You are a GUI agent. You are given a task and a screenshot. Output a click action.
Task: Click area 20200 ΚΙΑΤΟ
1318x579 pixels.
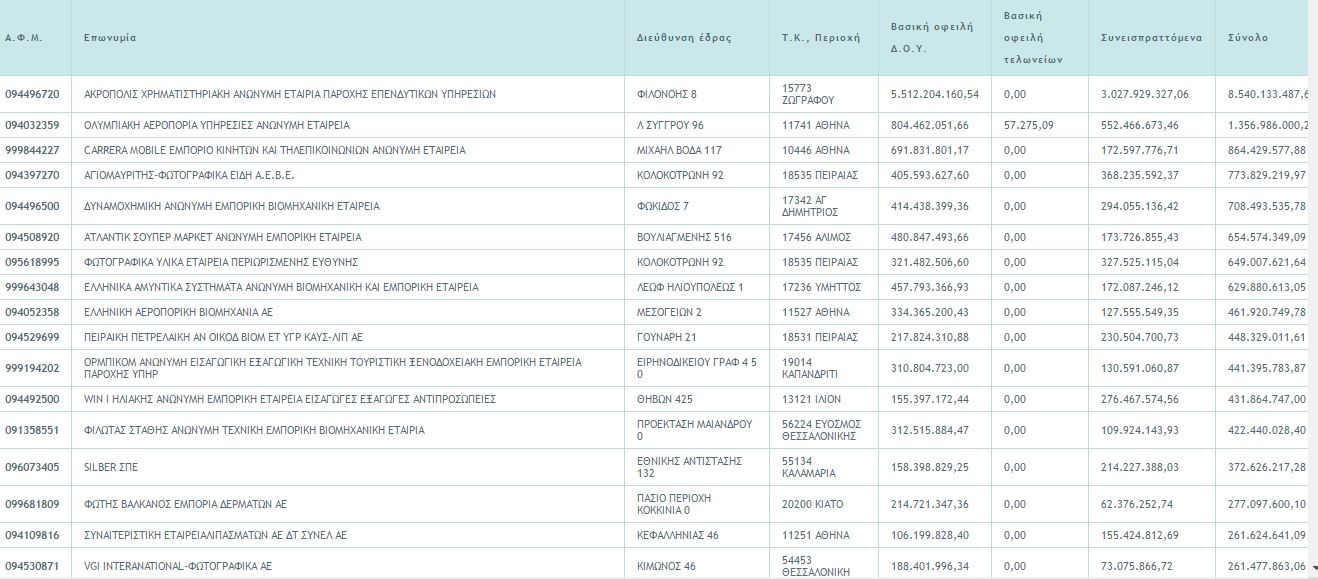point(811,504)
